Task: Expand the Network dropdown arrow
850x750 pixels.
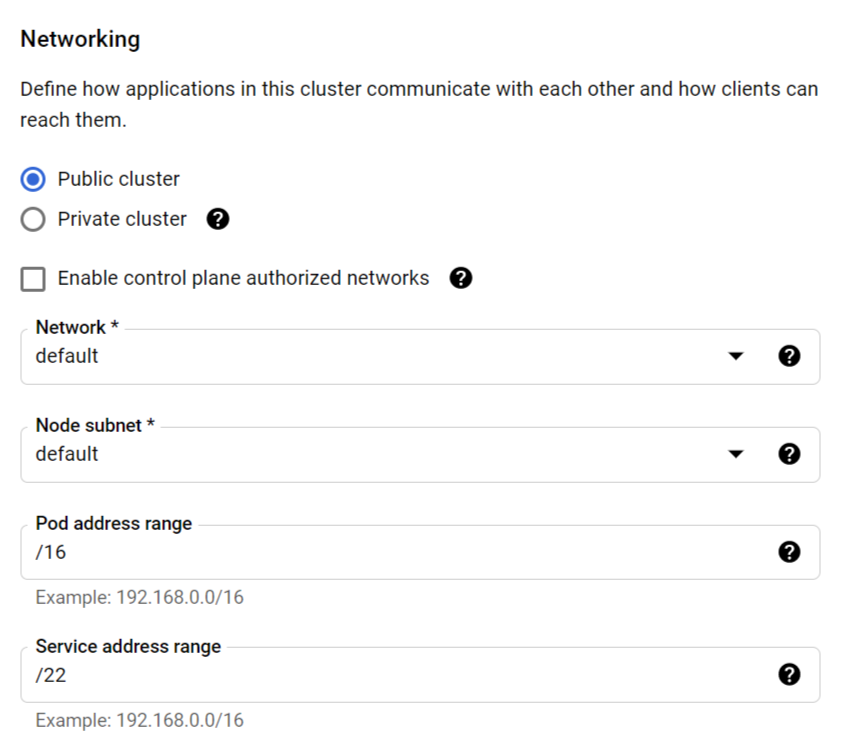Action: [736, 356]
